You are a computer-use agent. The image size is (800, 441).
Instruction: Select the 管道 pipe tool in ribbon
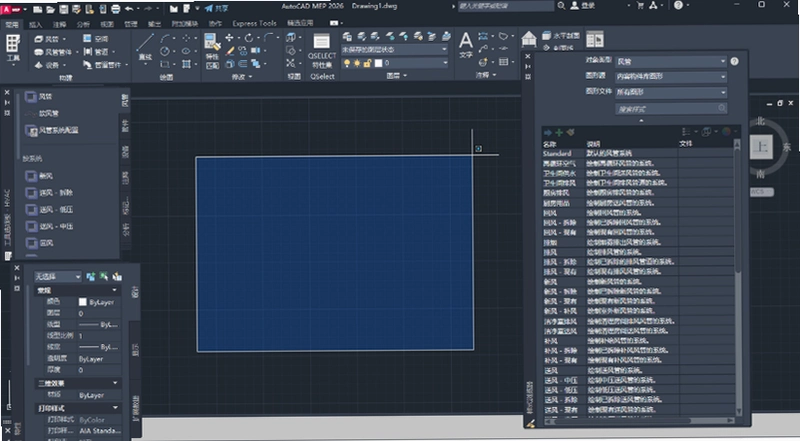96,52
